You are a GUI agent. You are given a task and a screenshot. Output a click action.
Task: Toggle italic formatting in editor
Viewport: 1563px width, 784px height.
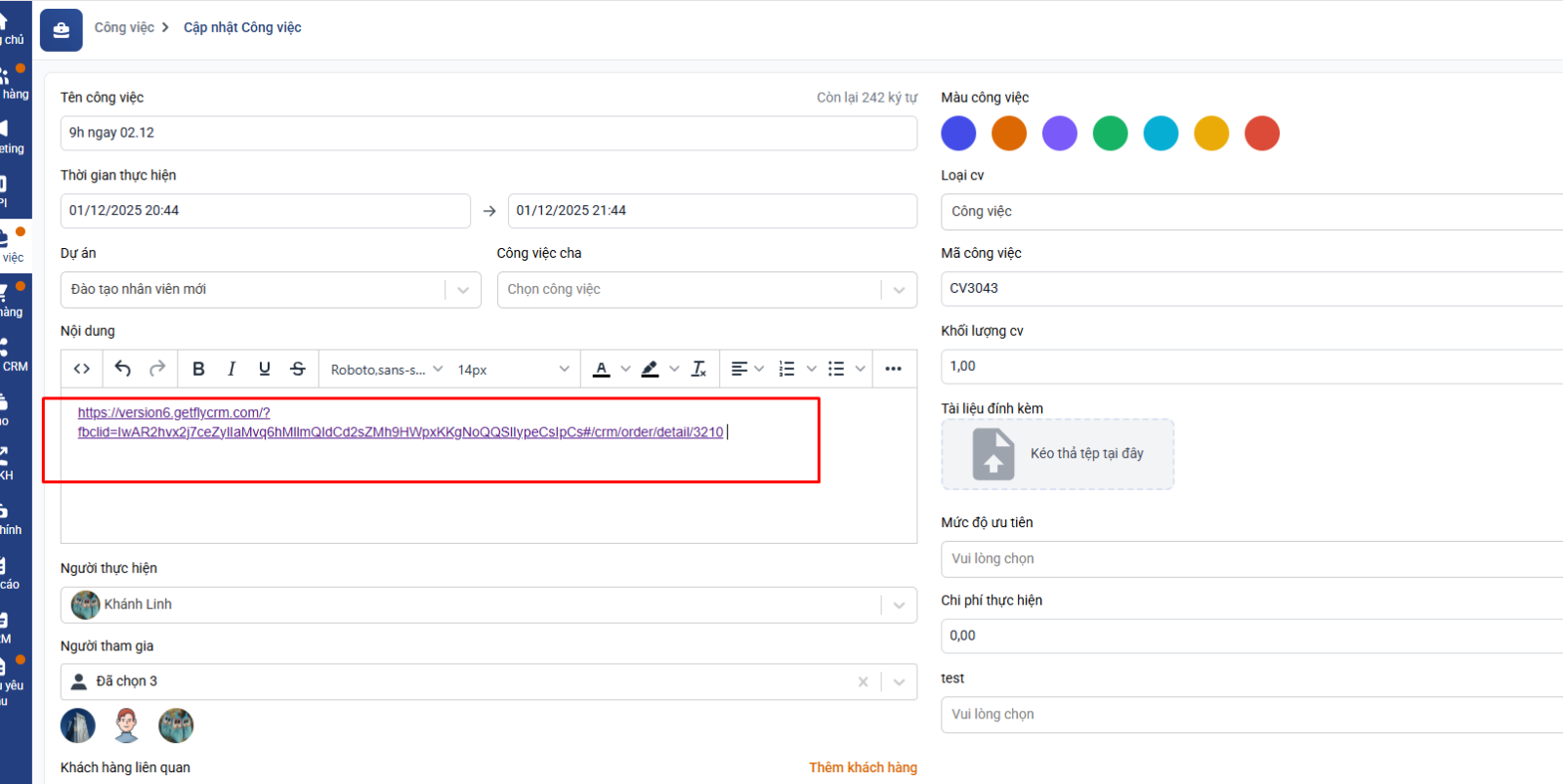232,369
